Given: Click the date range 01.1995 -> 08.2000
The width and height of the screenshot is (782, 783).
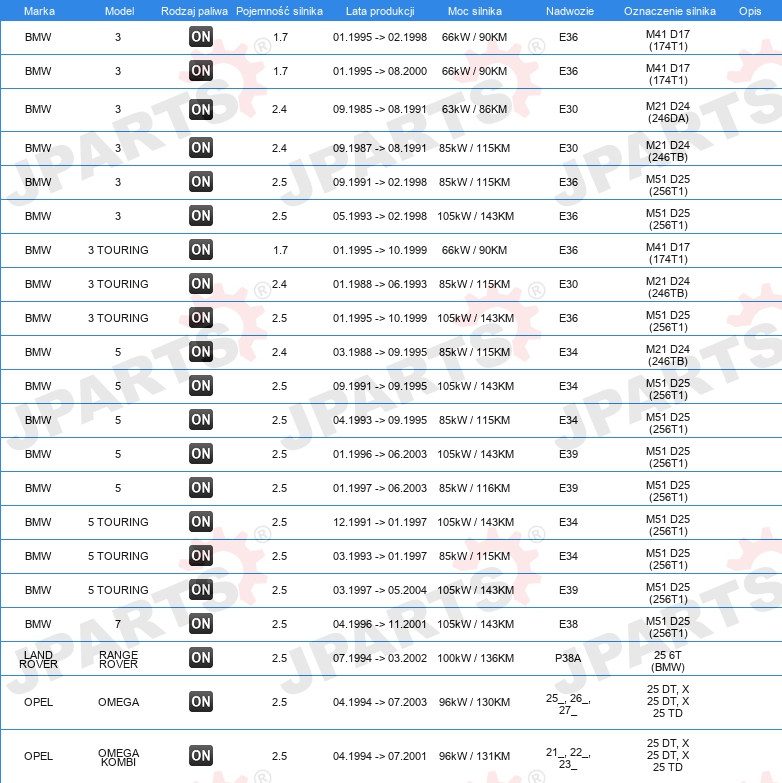Looking at the screenshot, I should 380,71.
